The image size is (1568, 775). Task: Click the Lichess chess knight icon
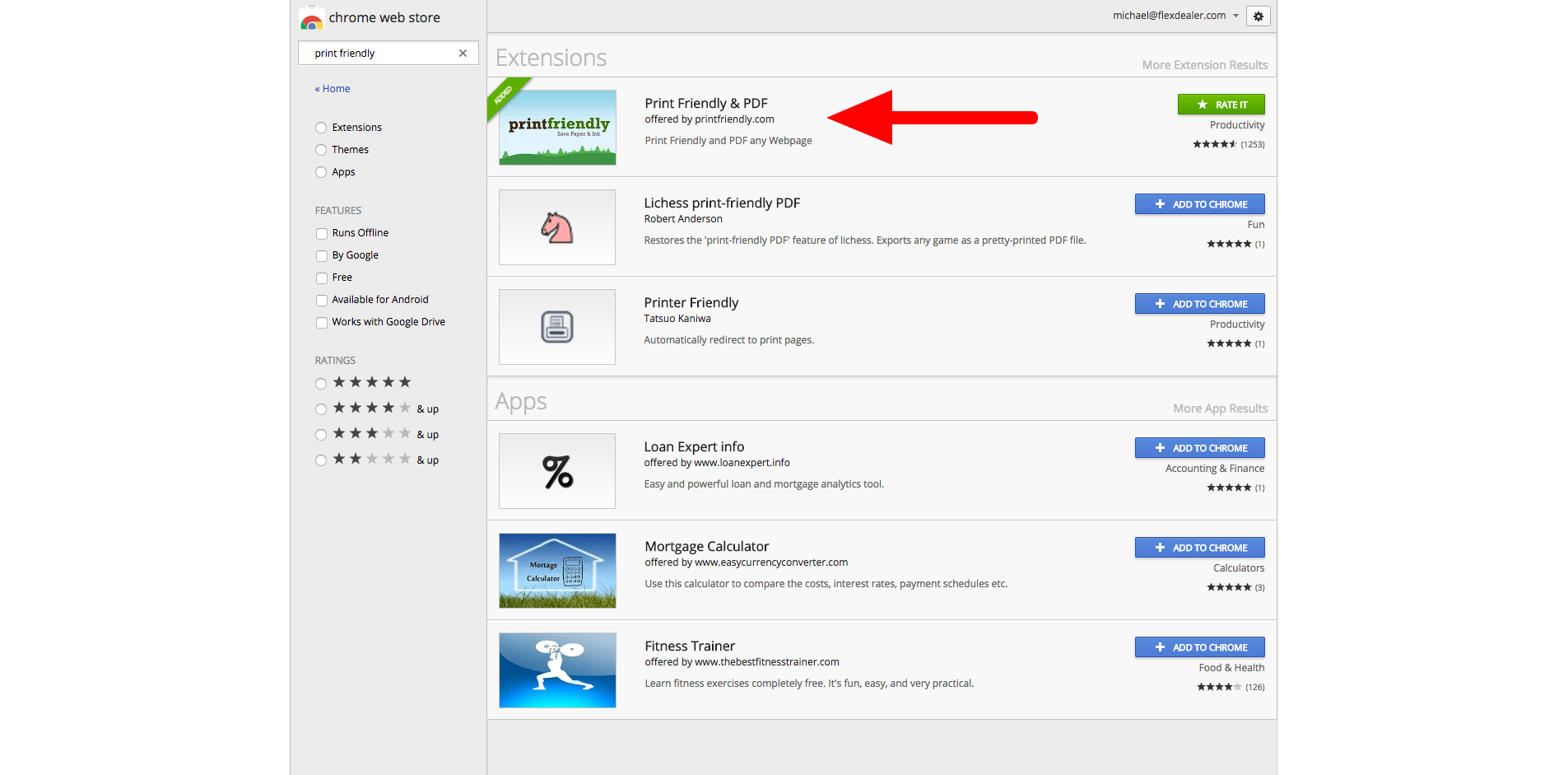coord(557,227)
